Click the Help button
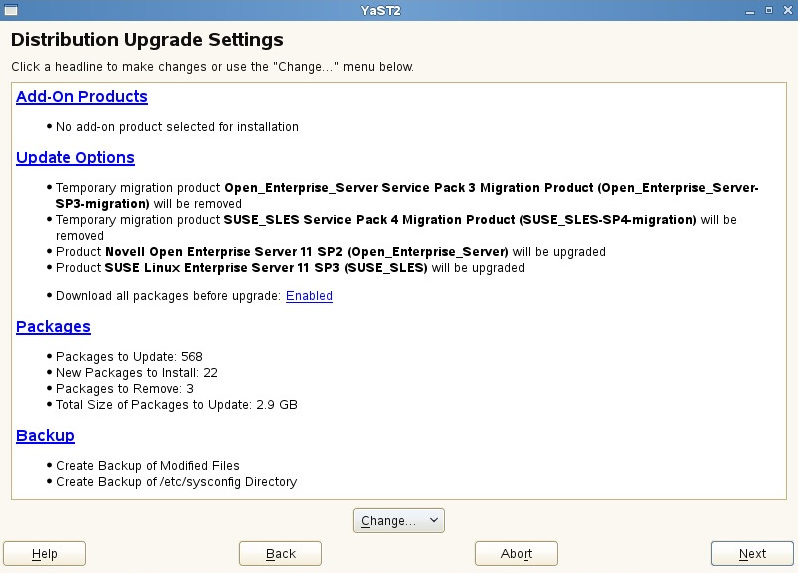Screen dimensions: 798x573 tap(45, 554)
